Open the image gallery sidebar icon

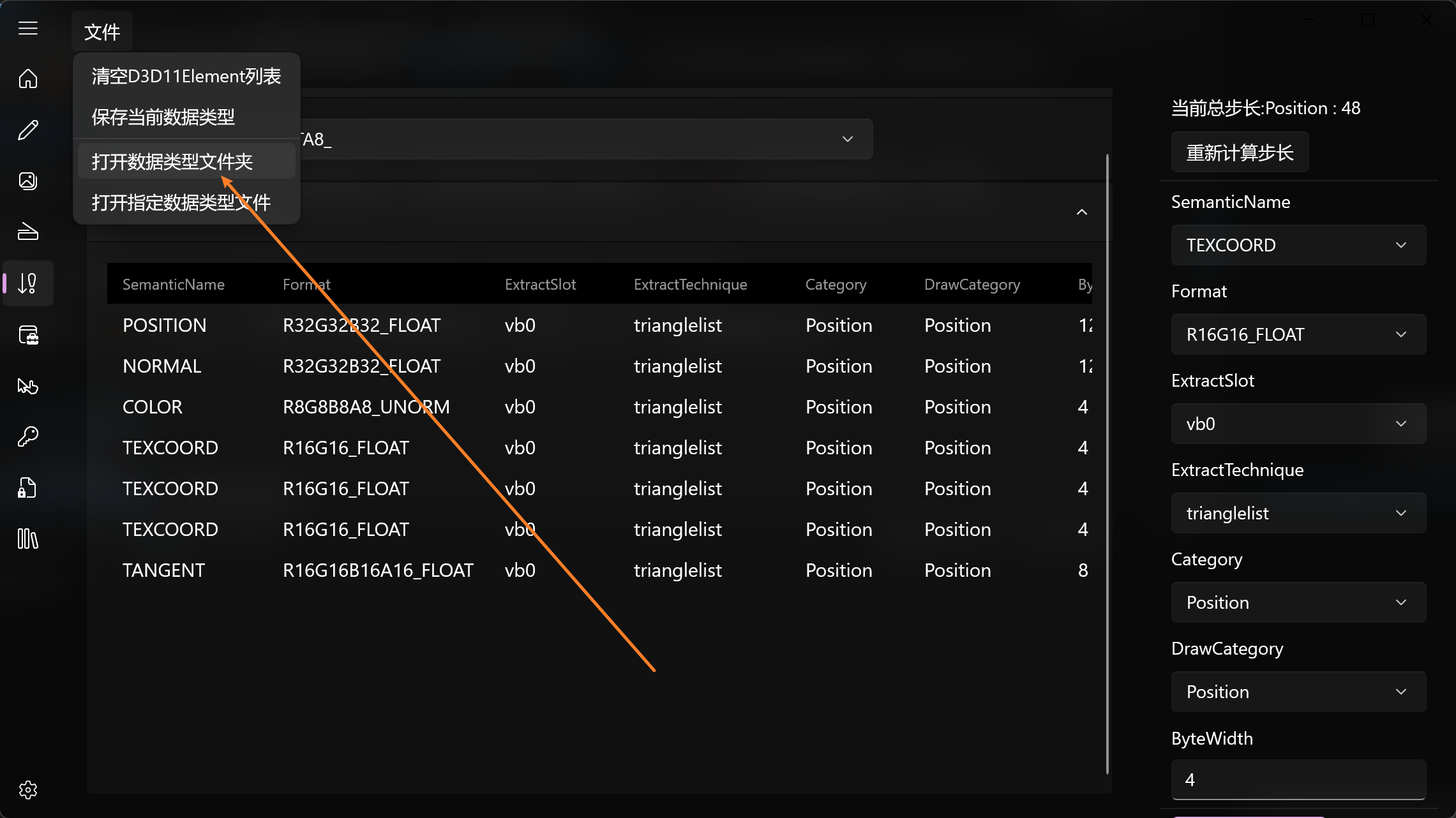28,181
